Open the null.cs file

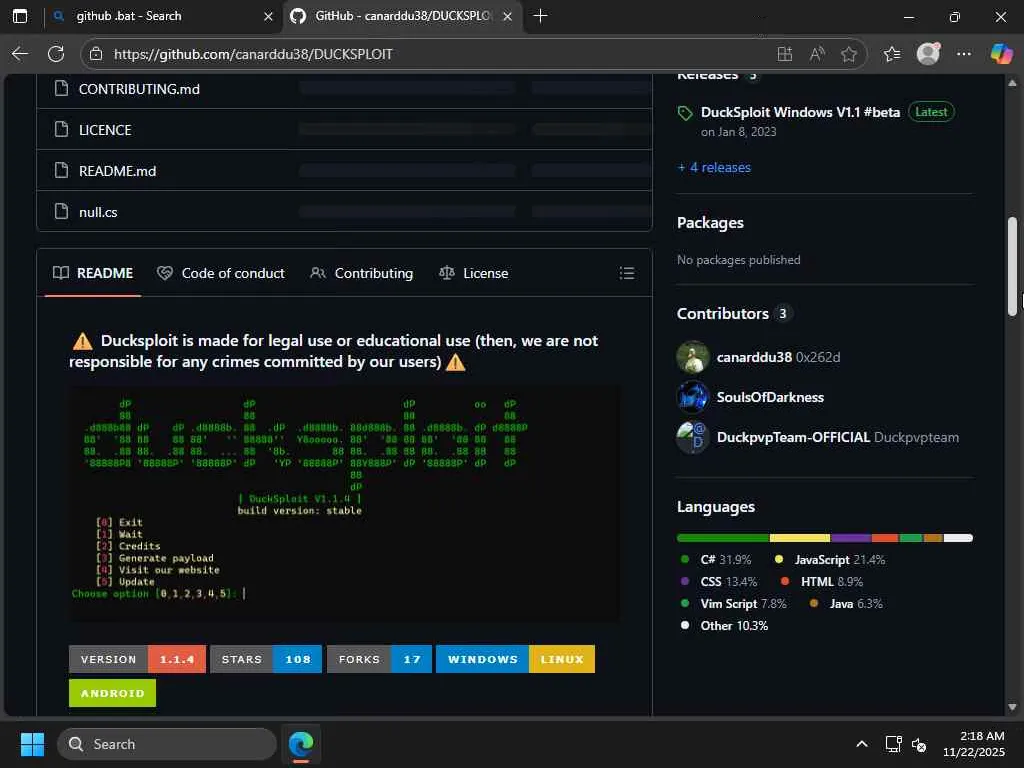click(98, 212)
